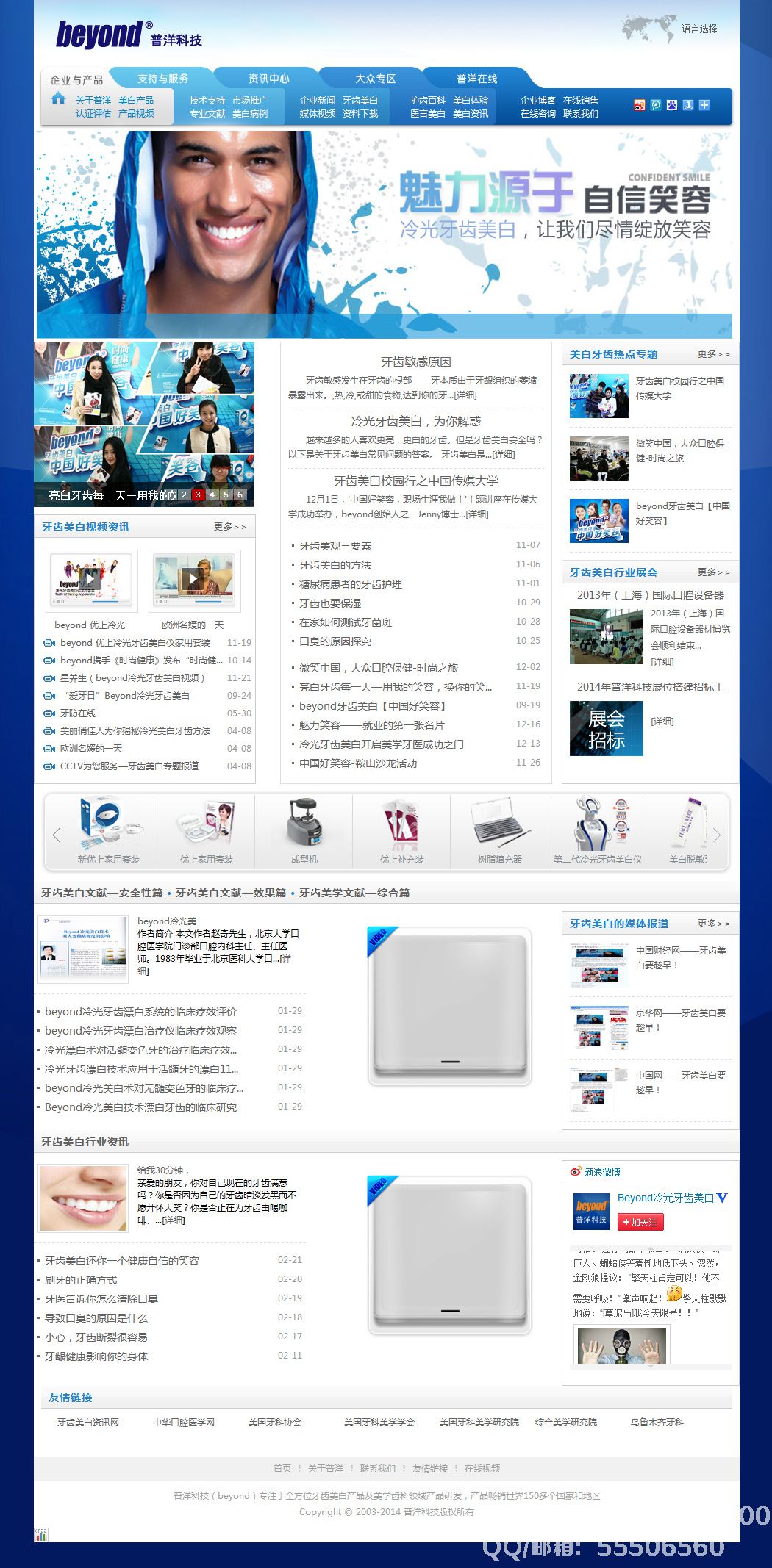The width and height of the screenshot is (772, 1568).
Task: Click video icon beside '牙防在线'
Action: click(49, 713)
